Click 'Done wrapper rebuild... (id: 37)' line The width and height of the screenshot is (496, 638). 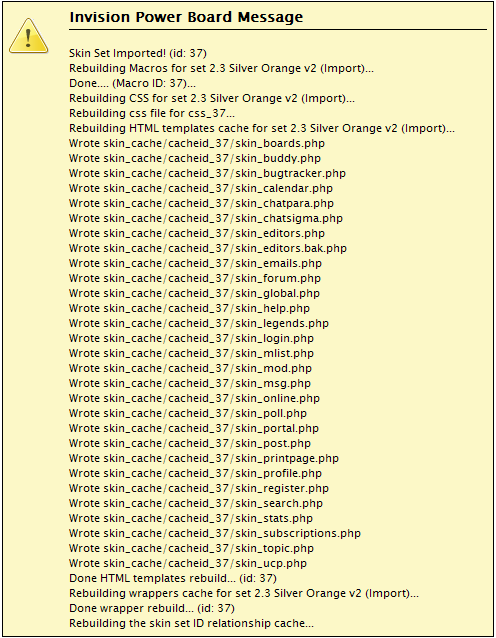(x=152, y=609)
